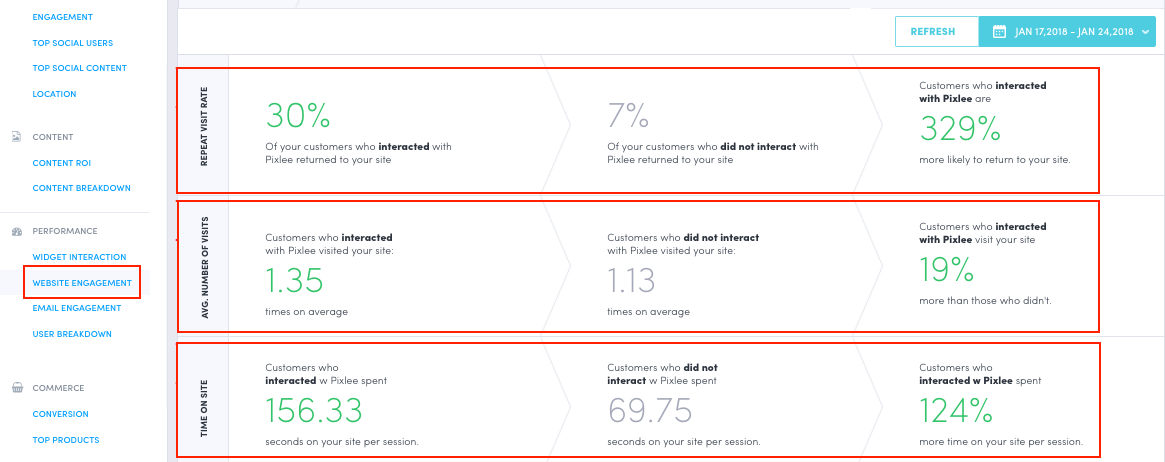Select the Location menu item
Viewport: 1165px width, 462px height.
(54, 94)
